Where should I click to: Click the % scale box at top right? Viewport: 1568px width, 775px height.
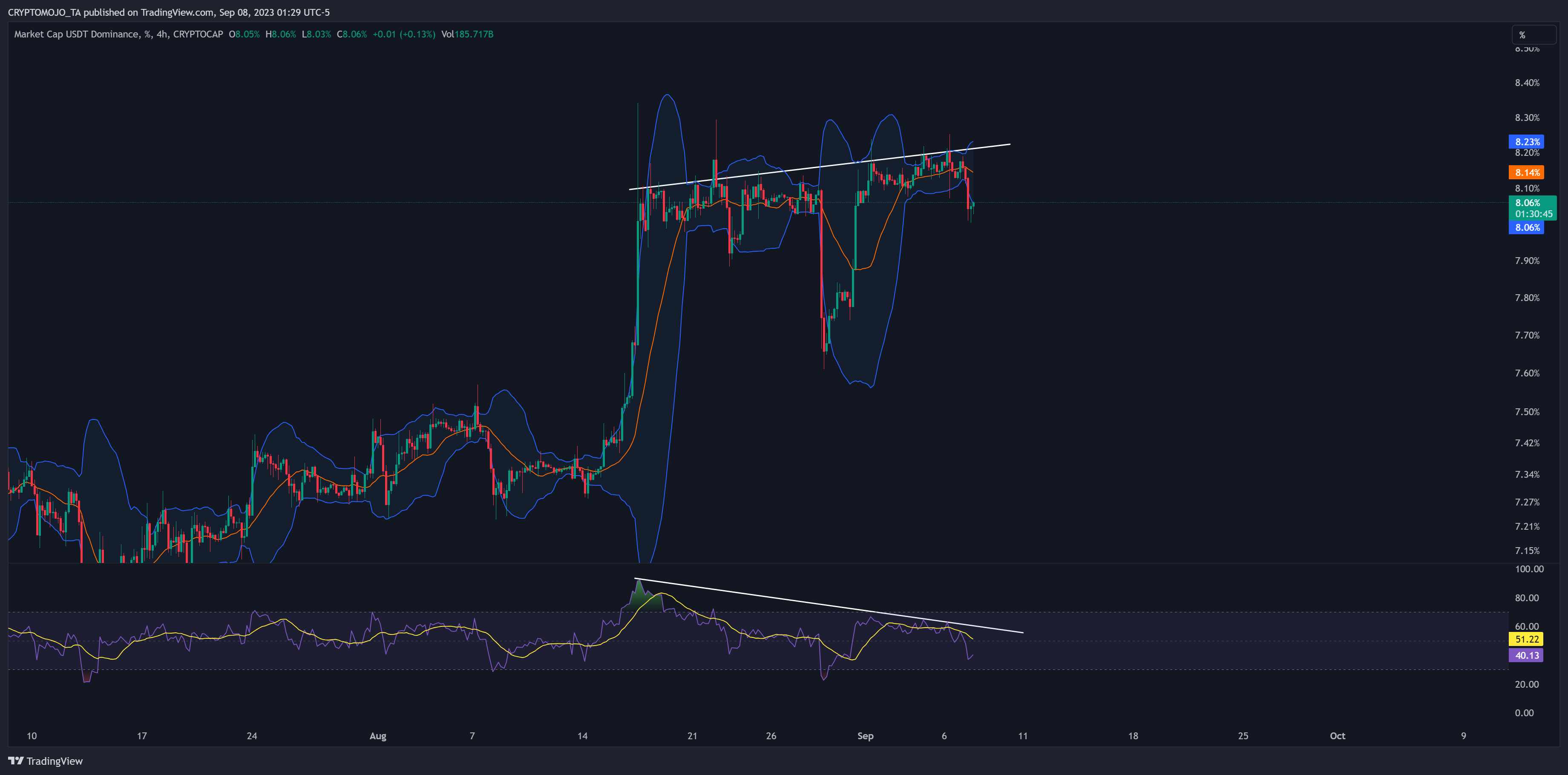1534,34
